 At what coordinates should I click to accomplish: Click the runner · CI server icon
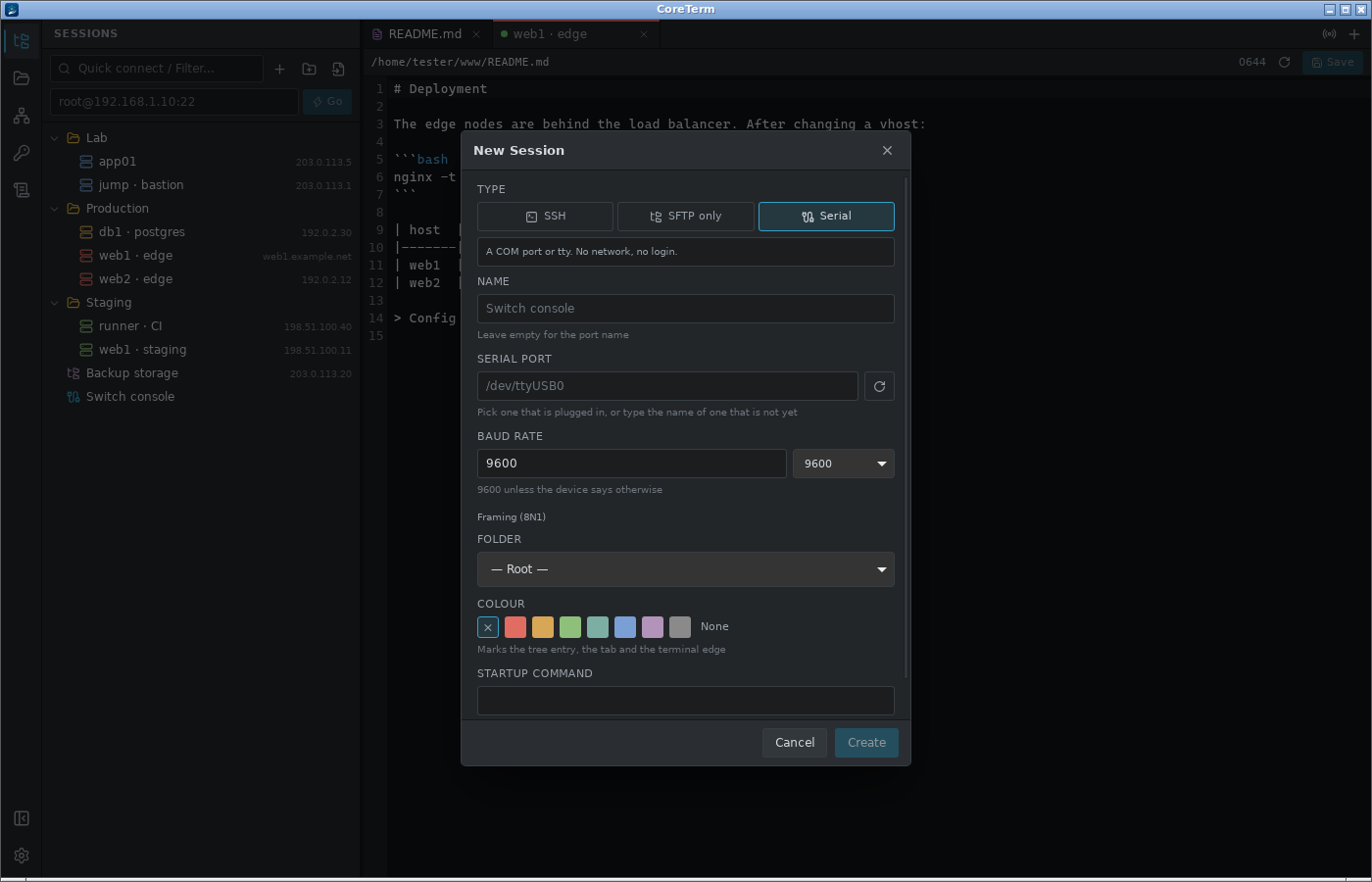point(86,326)
